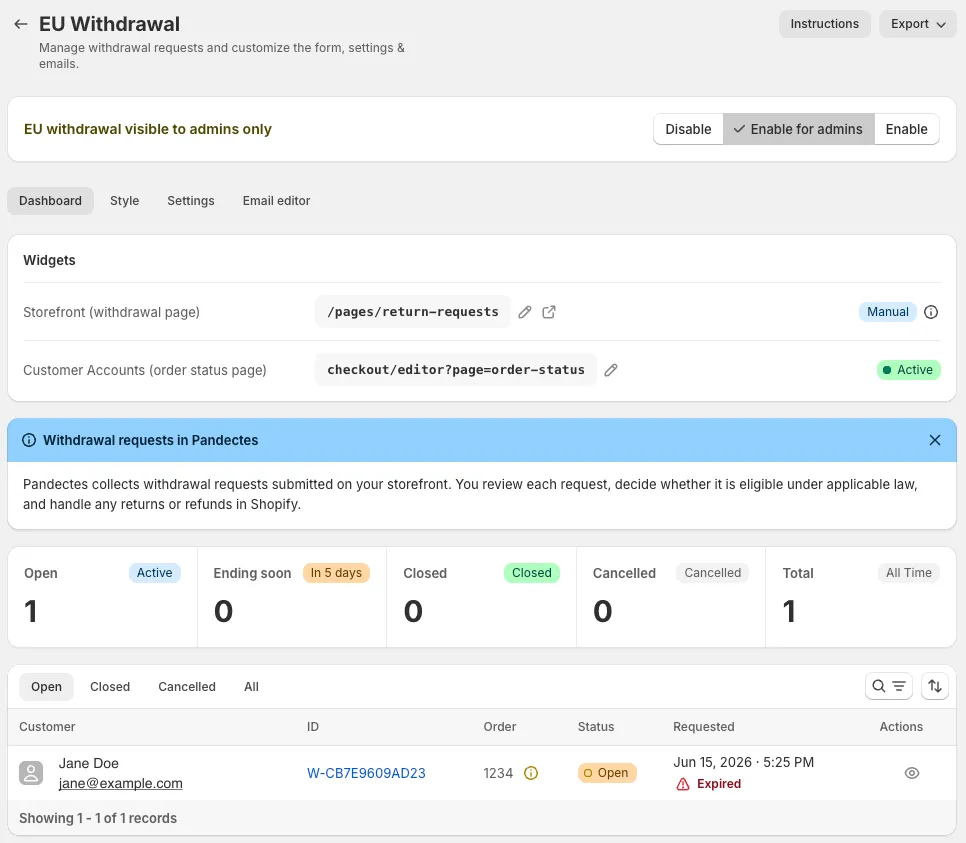Click the In 5 days badge
This screenshot has height=843, width=966.
[336, 573]
